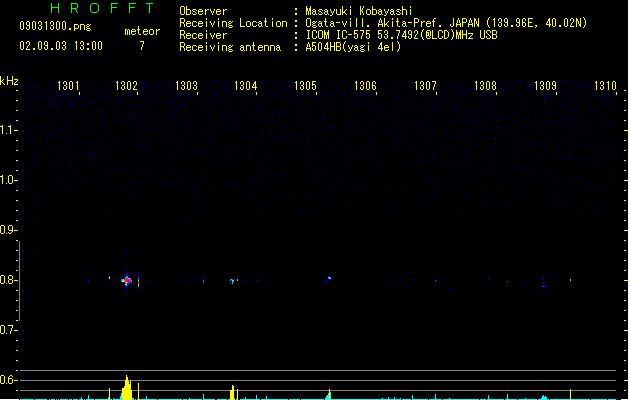Click the 0.9 kHz frequency tick label

coord(8,230)
